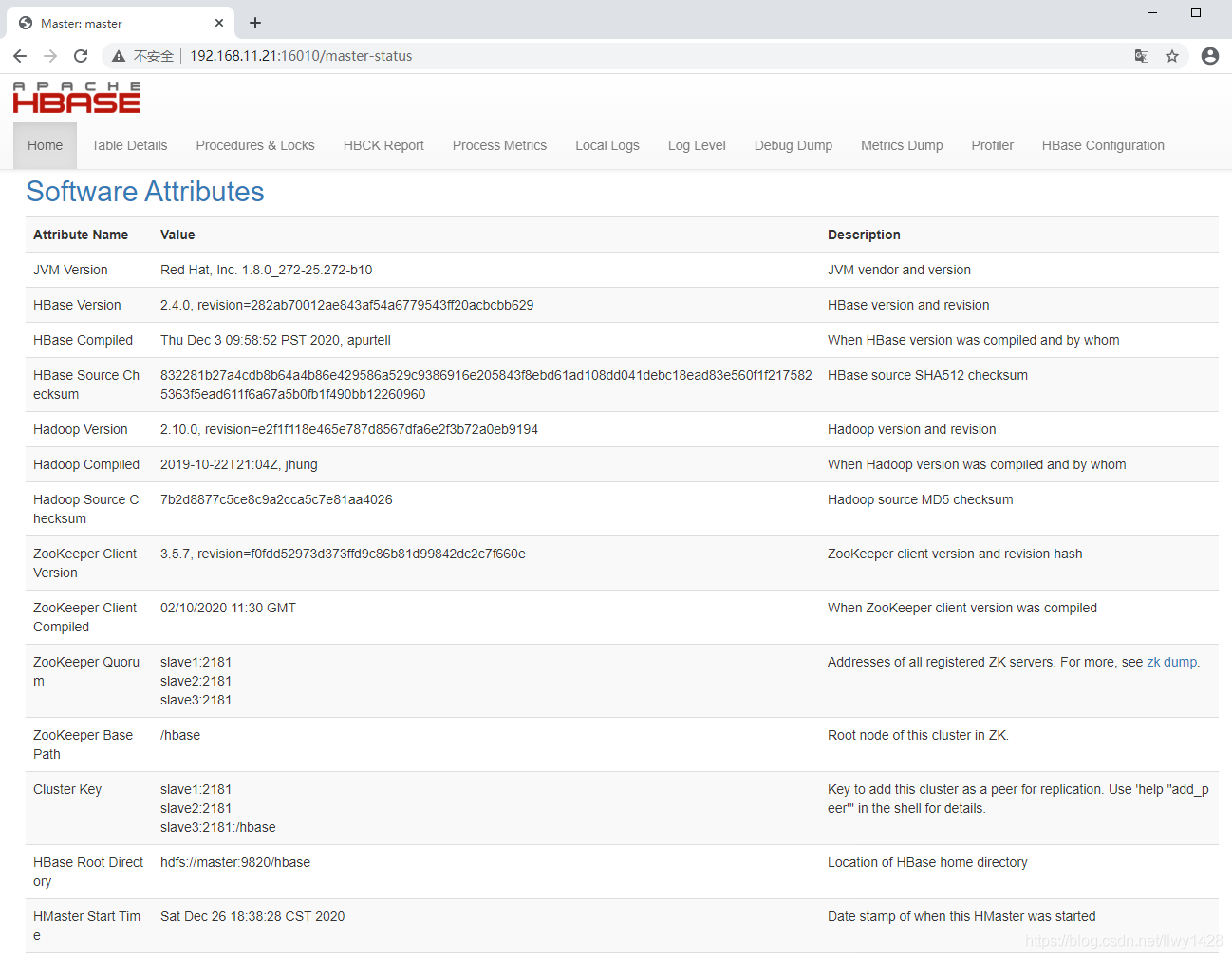This screenshot has height=958, width=1232.
Task: Click 'Location of HBase home directory' description
Action: pyautogui.click(x=927, y=862)
